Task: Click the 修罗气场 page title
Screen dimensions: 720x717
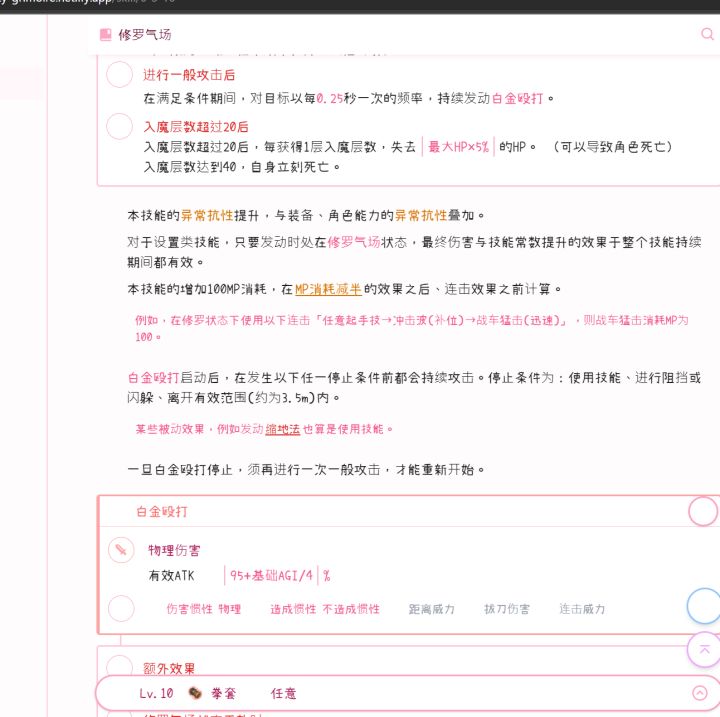Action: pyautogui.click(x=145, y=35)
